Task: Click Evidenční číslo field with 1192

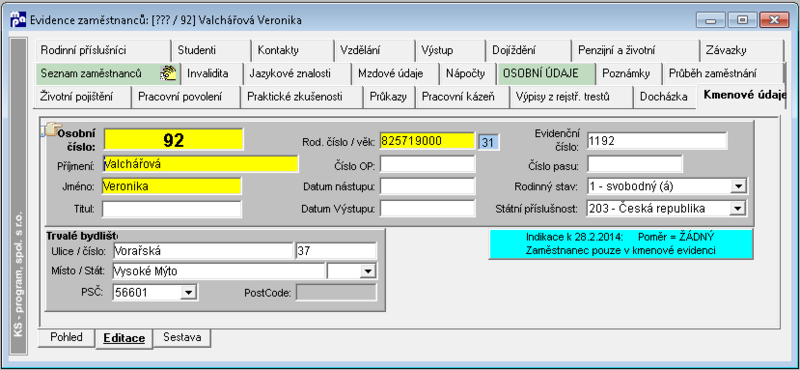Action: click(657, 141)
